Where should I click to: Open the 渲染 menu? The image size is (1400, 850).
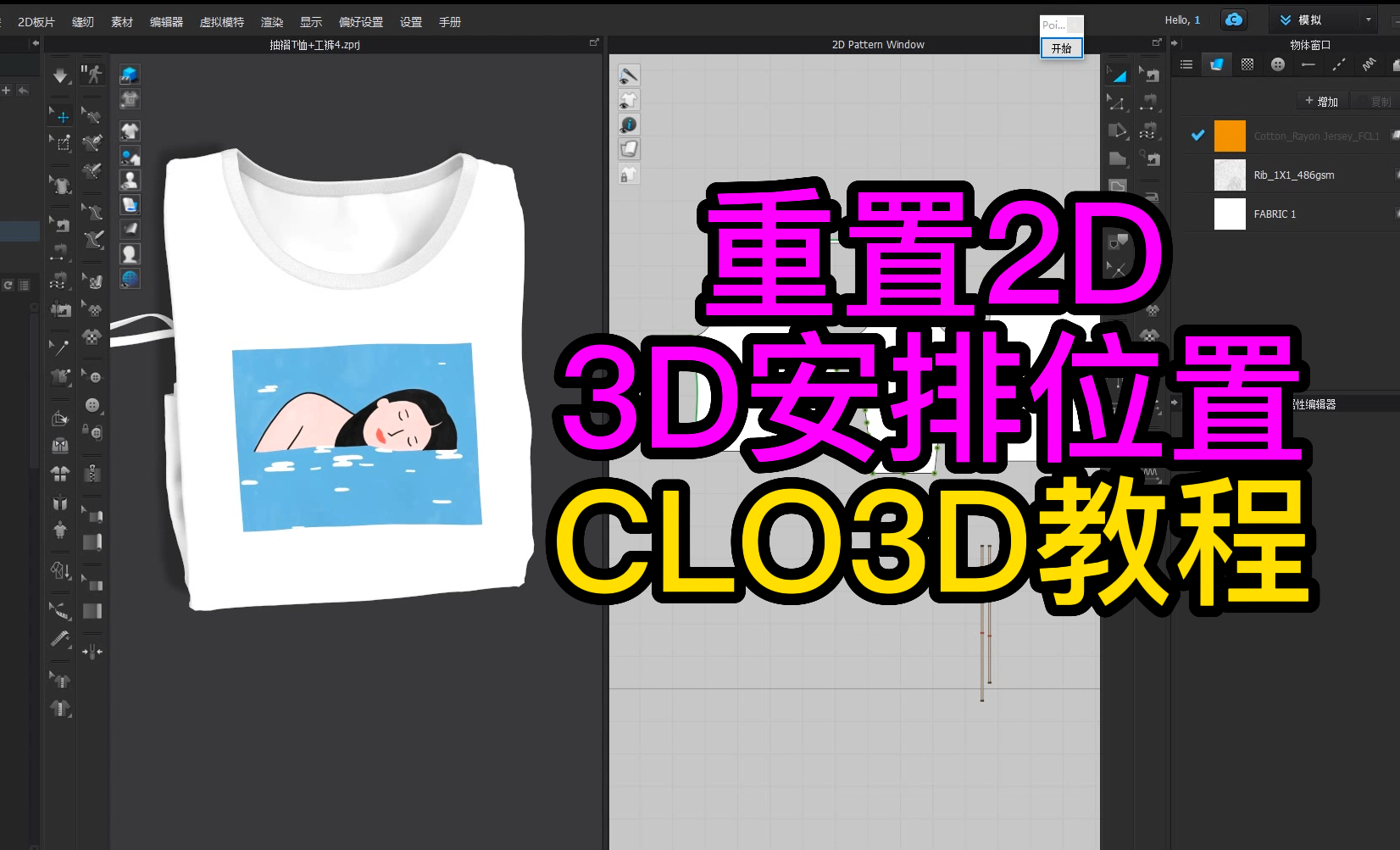point(271,22)
